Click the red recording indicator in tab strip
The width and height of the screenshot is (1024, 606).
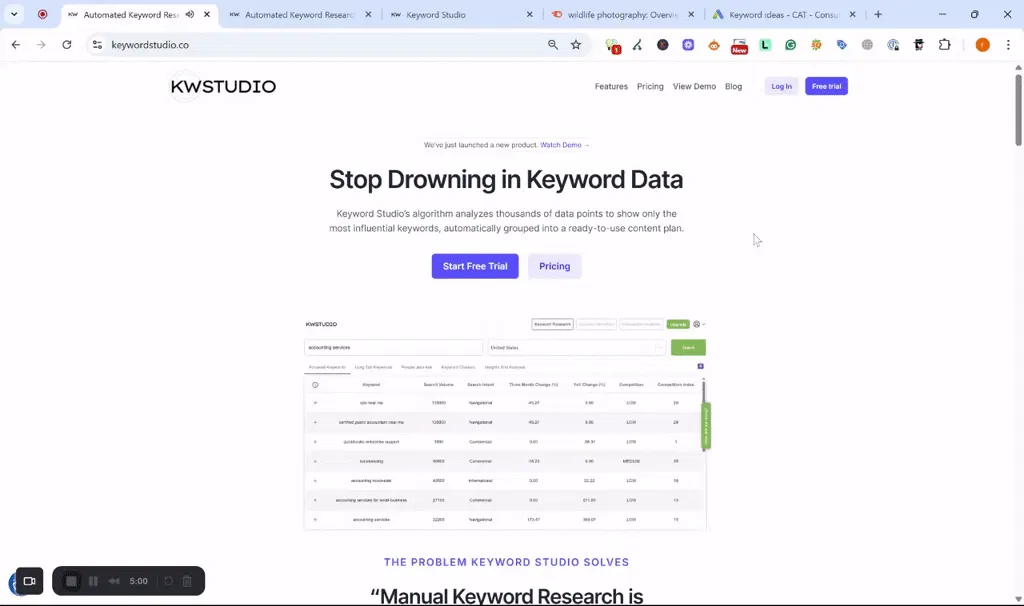point(42,14)
